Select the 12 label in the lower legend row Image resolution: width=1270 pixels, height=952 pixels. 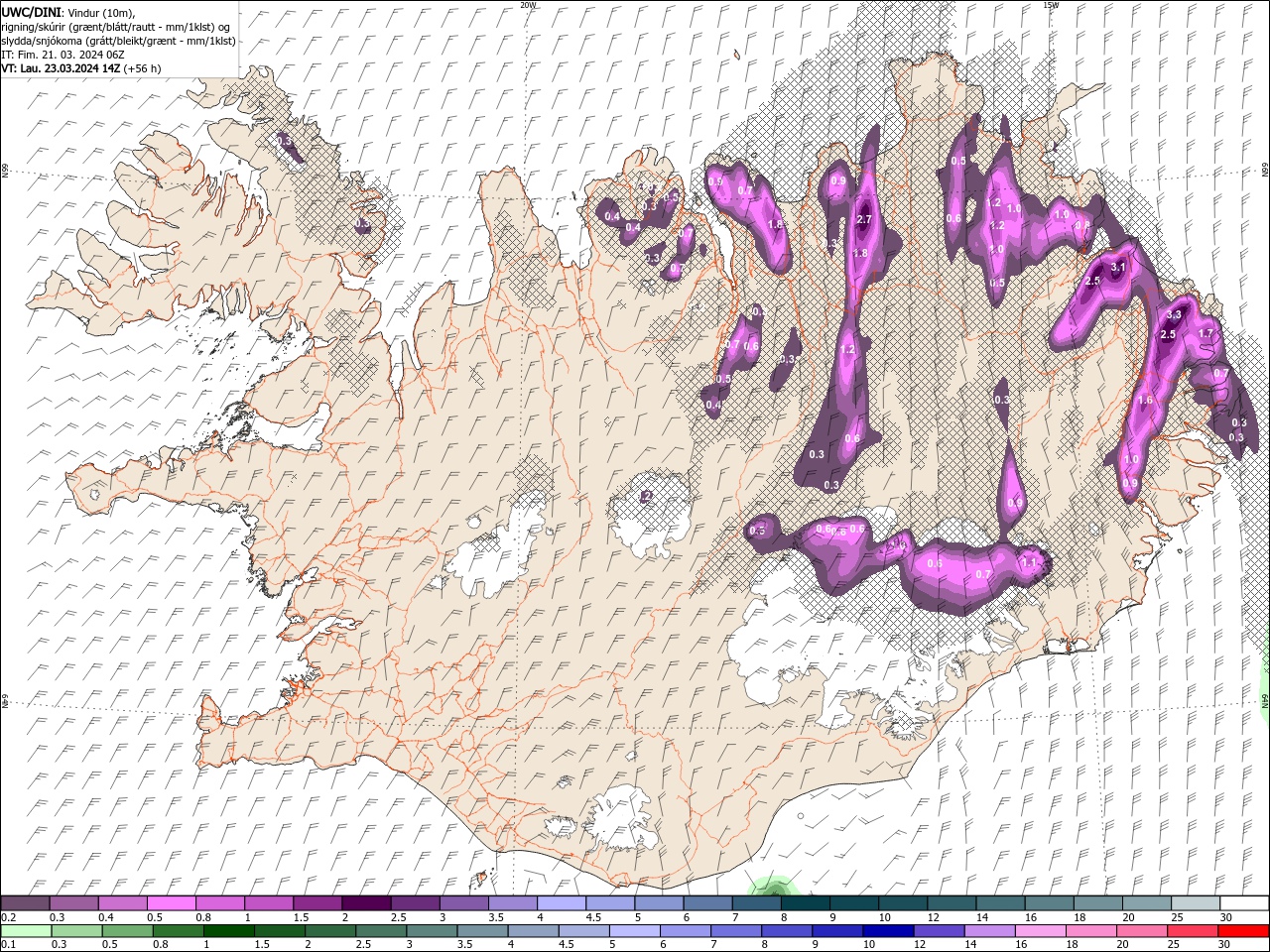point(922,944)
